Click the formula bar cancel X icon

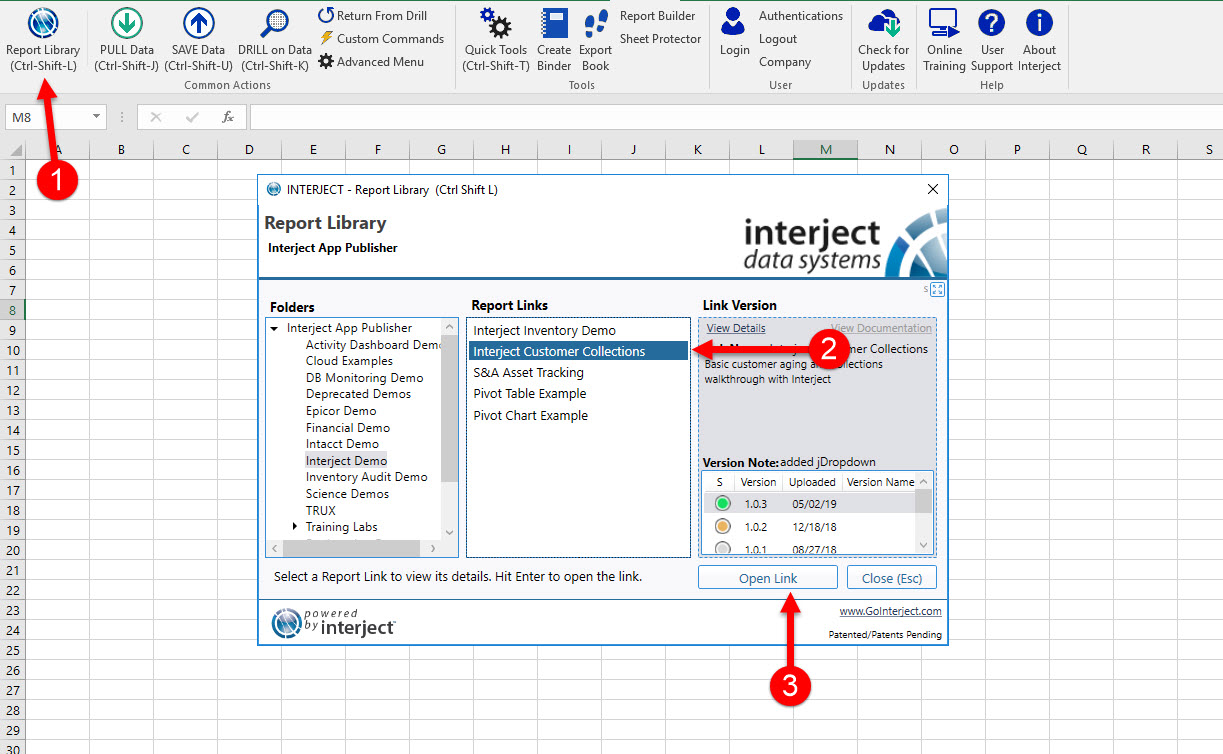pyautogui.click(x=155, y=117)
